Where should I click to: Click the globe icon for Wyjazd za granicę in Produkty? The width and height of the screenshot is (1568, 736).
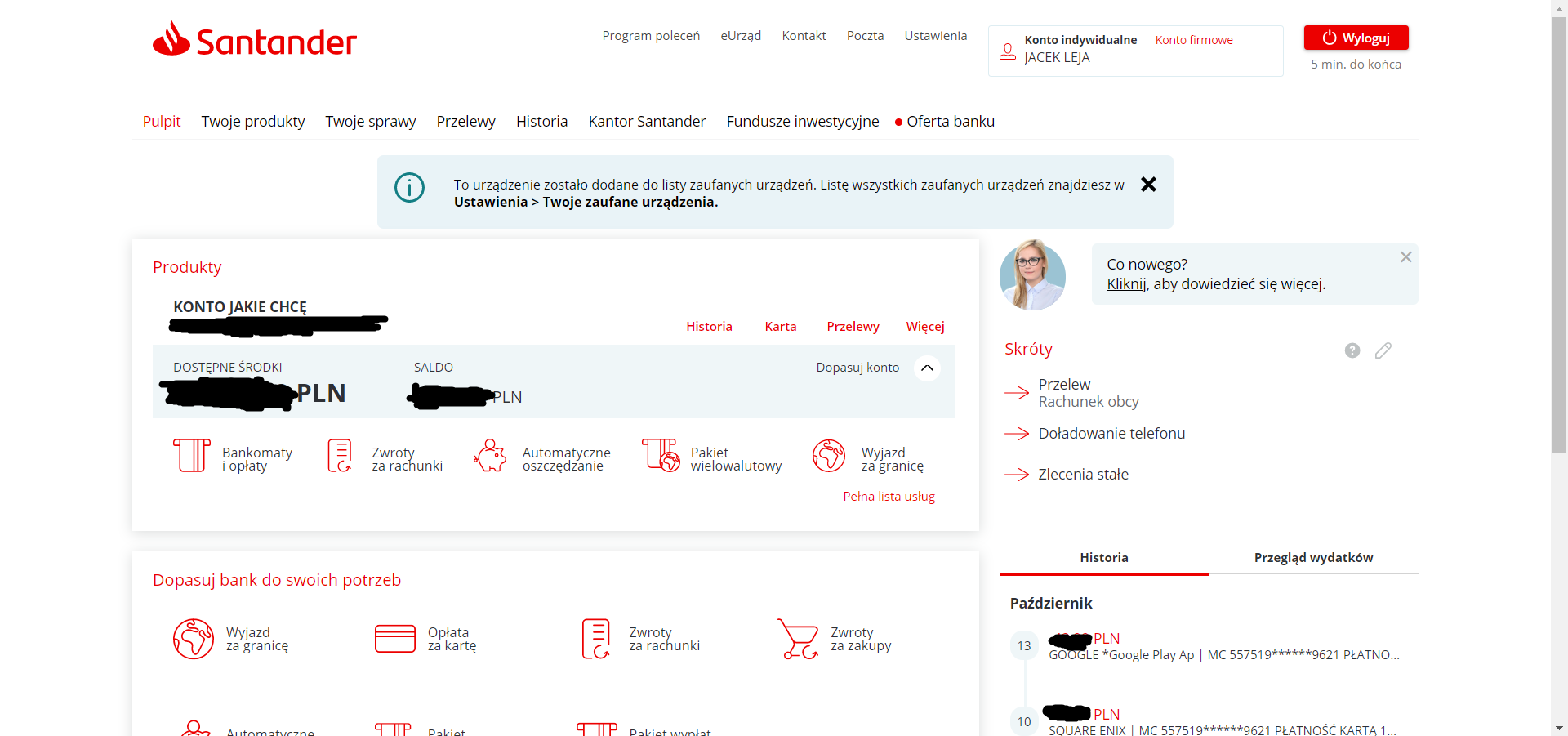pyautogui.click(x=829, y=456)
